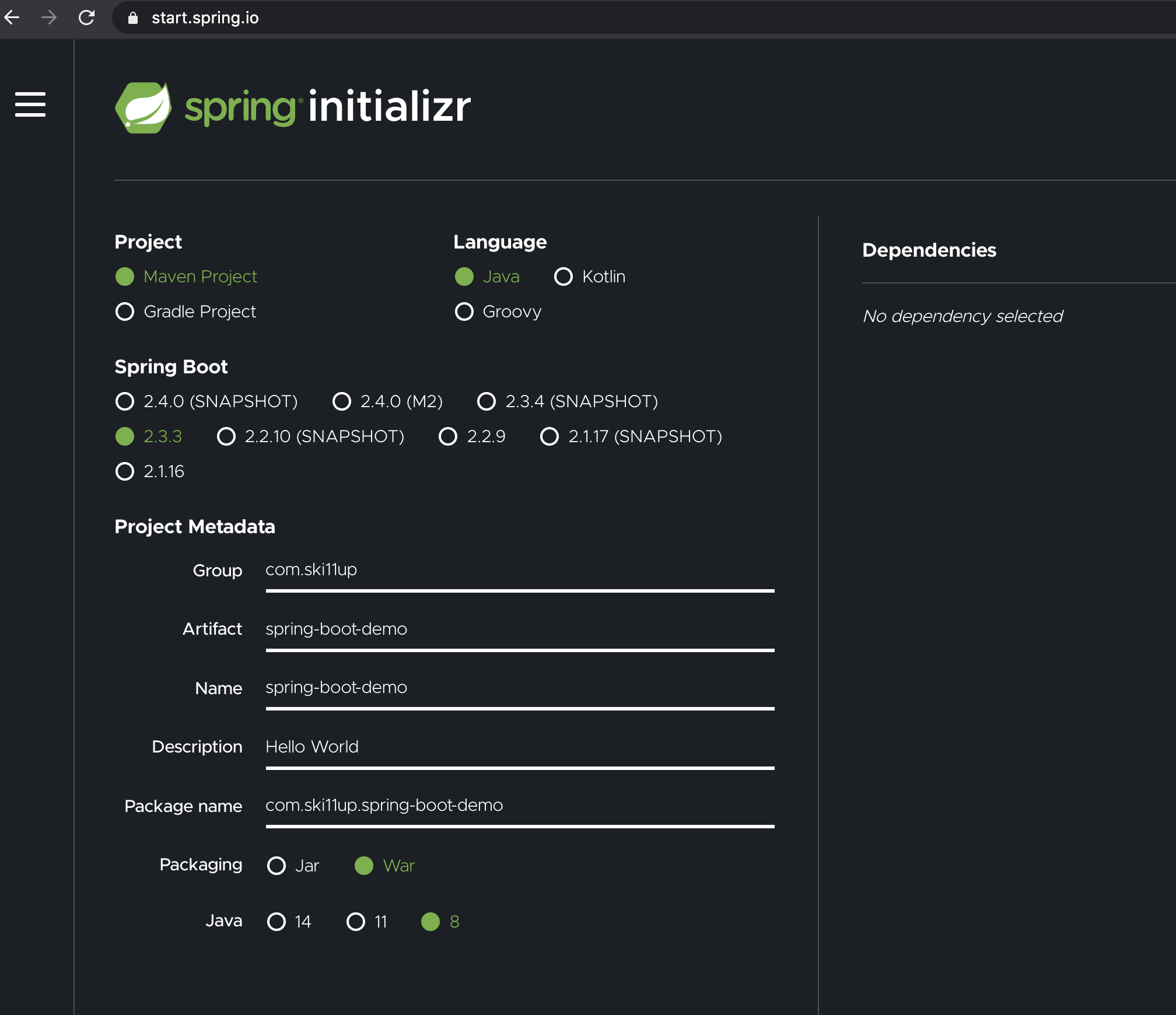Click the Description field with Hello World

point(519,747)
